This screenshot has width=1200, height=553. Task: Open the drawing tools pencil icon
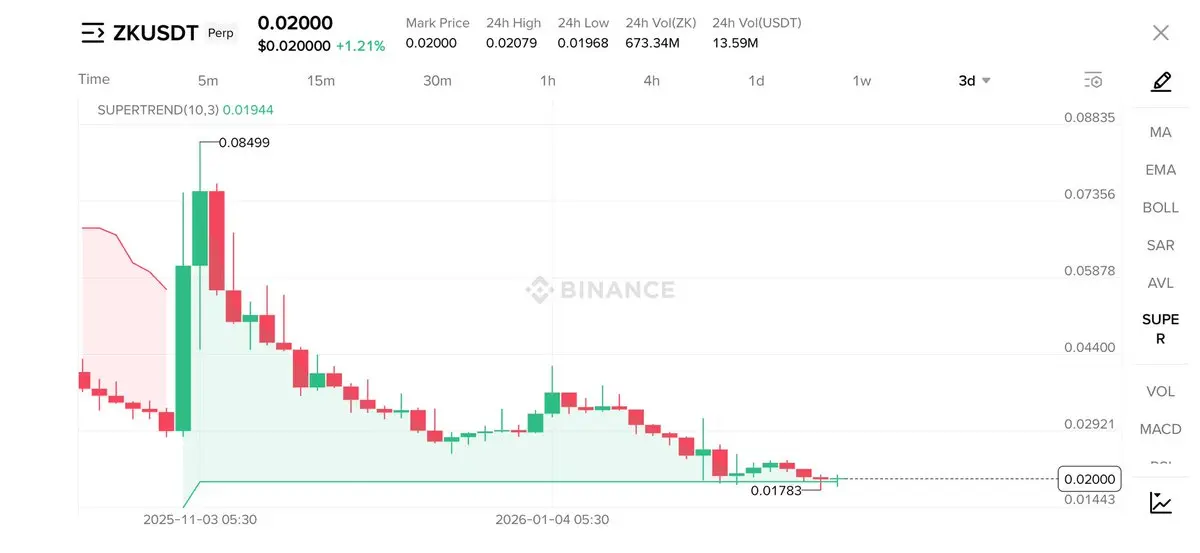(1161, 82)
